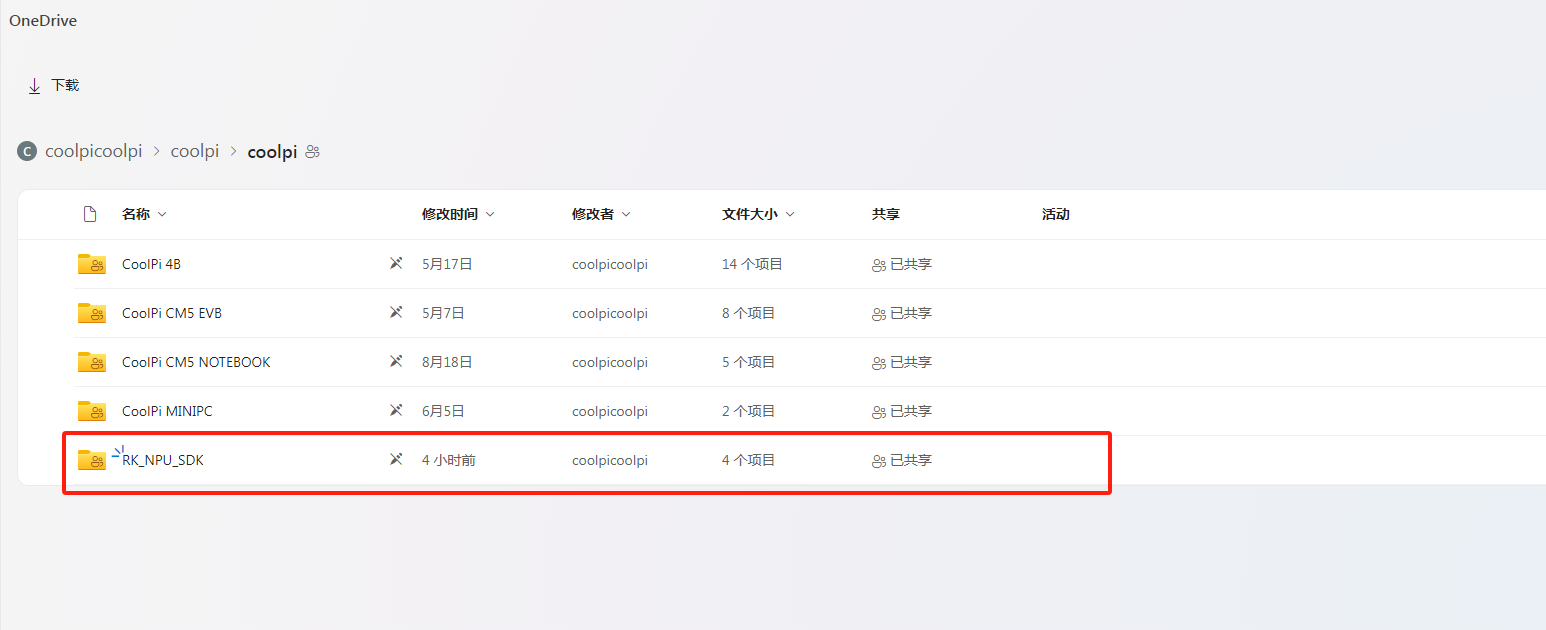This screenshot has width=1546, height=630.
Task: Click the download arrow icon
Action: [x=34, y=86]
